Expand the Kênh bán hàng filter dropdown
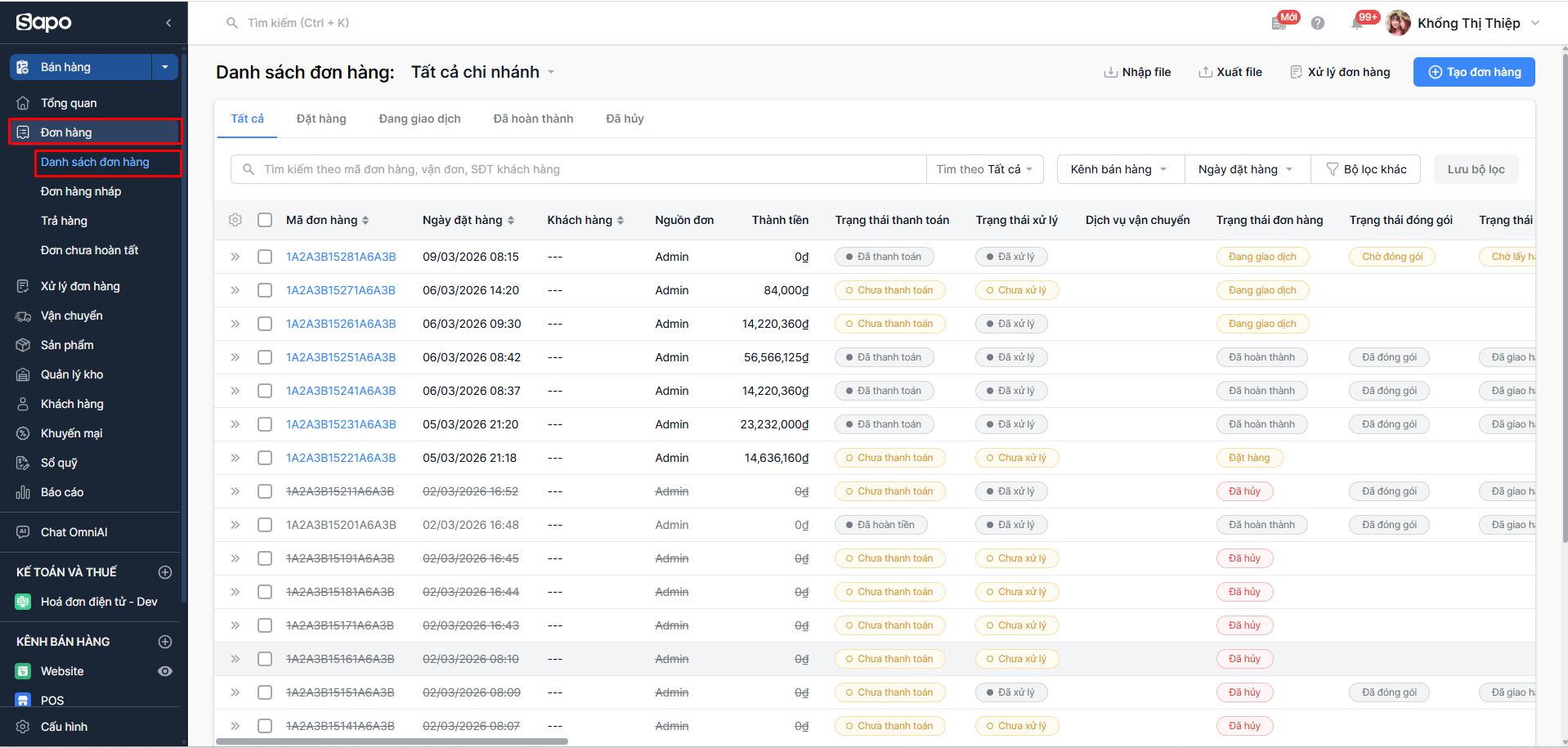 coord(1118,169)
